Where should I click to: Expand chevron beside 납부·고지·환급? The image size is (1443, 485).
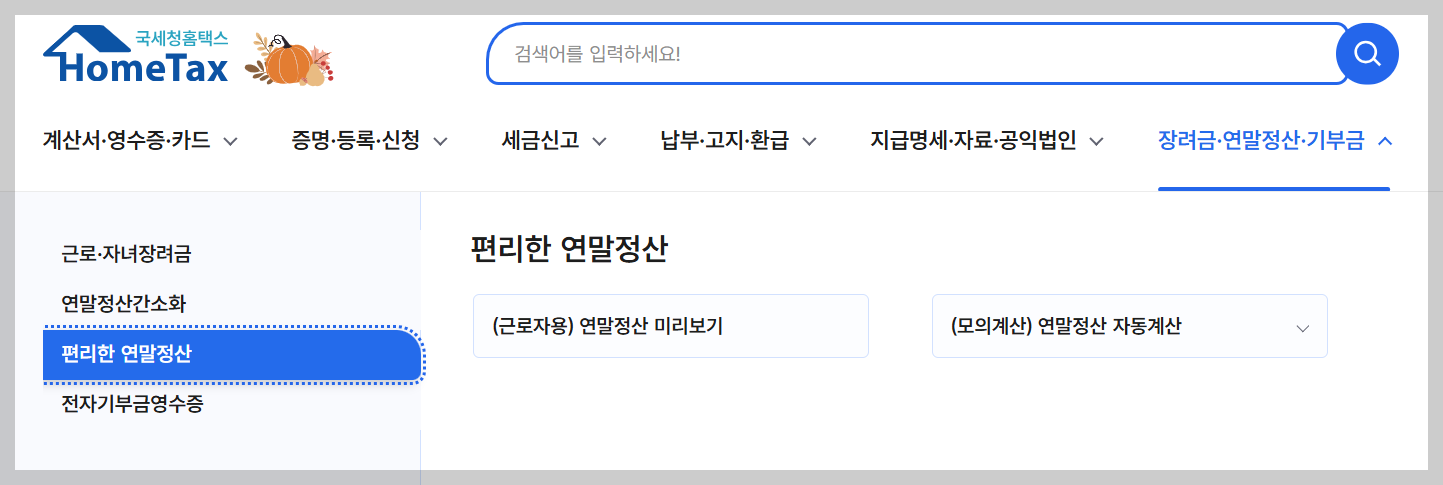point(809,141)
